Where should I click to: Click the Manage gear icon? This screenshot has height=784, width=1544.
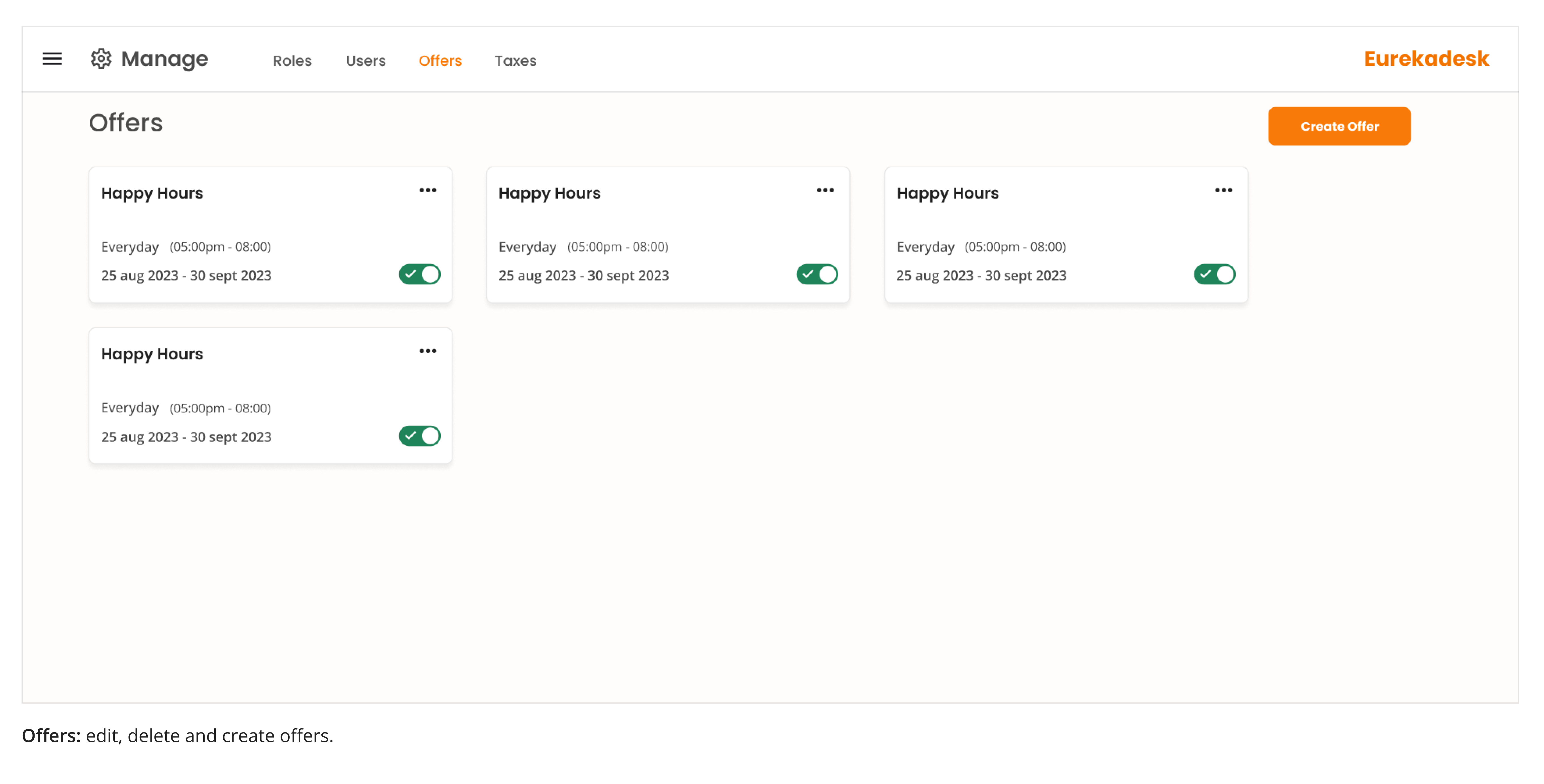click(x=101, y=59)
